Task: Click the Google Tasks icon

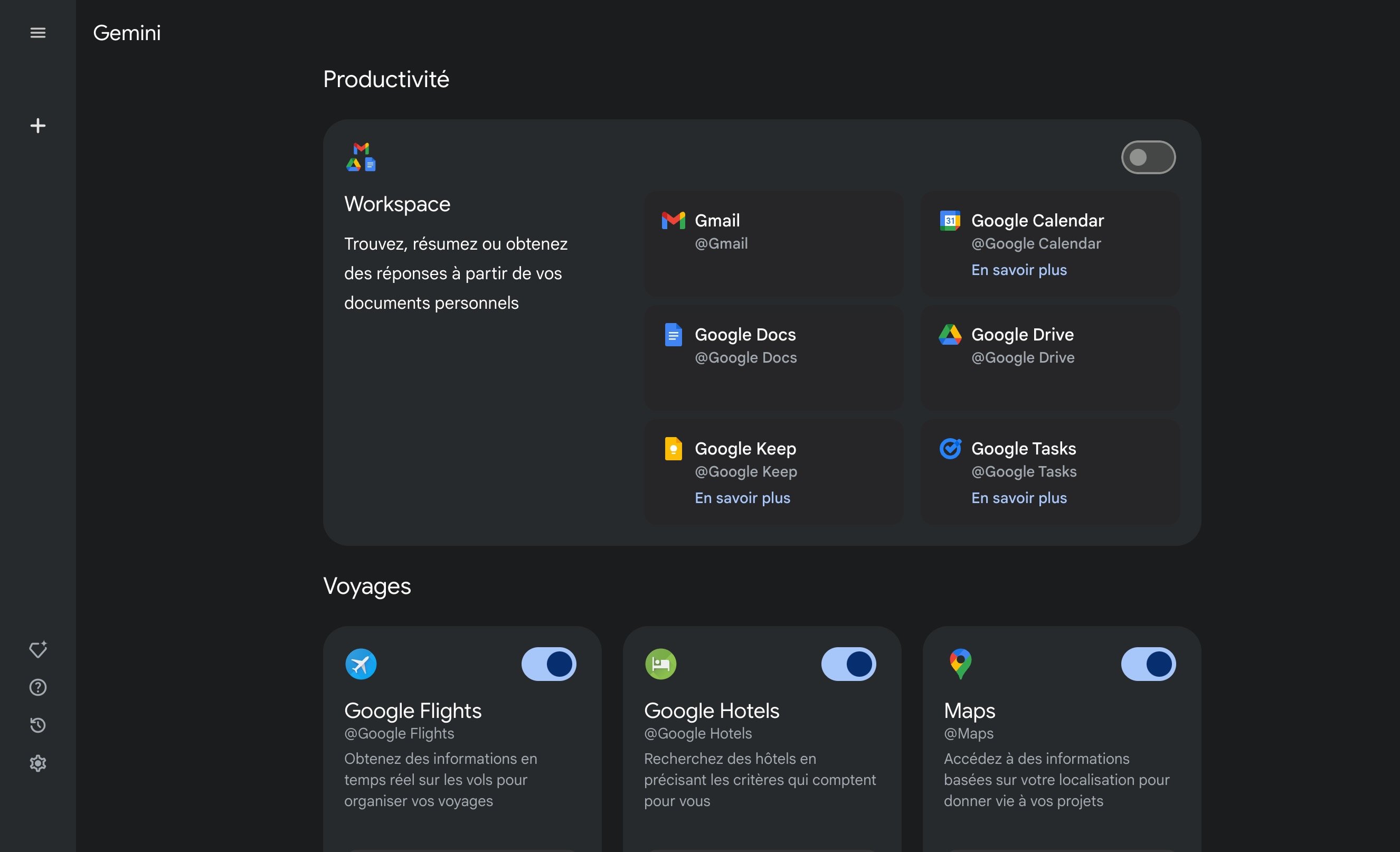Action: (950, 448)
